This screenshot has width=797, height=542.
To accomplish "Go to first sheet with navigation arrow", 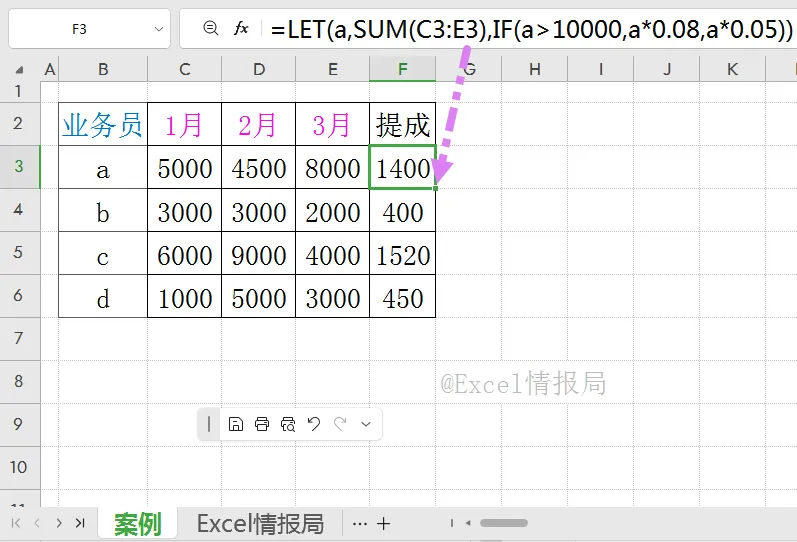I will (16, 523).
